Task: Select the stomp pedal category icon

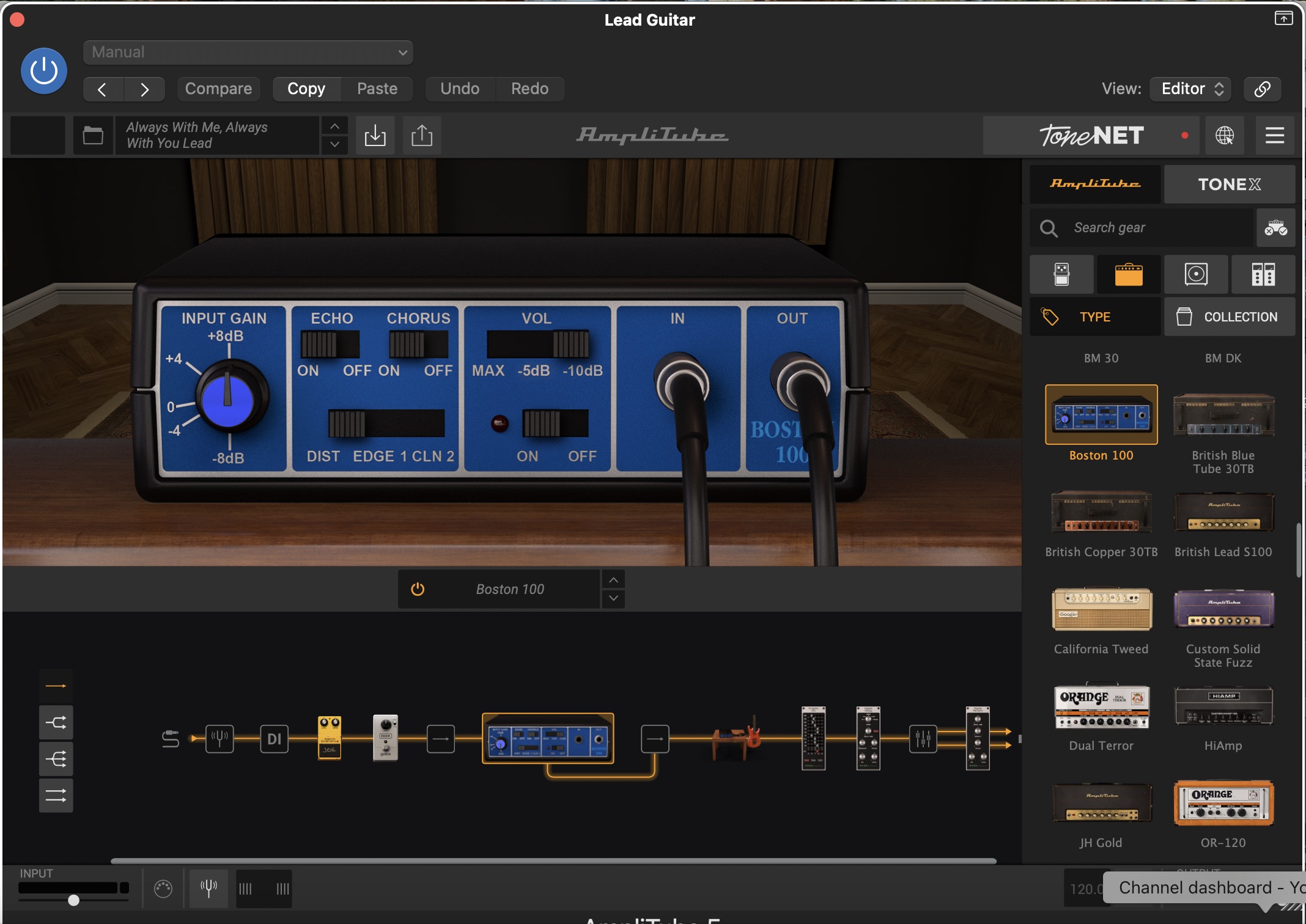Action: pos(1061,274)
